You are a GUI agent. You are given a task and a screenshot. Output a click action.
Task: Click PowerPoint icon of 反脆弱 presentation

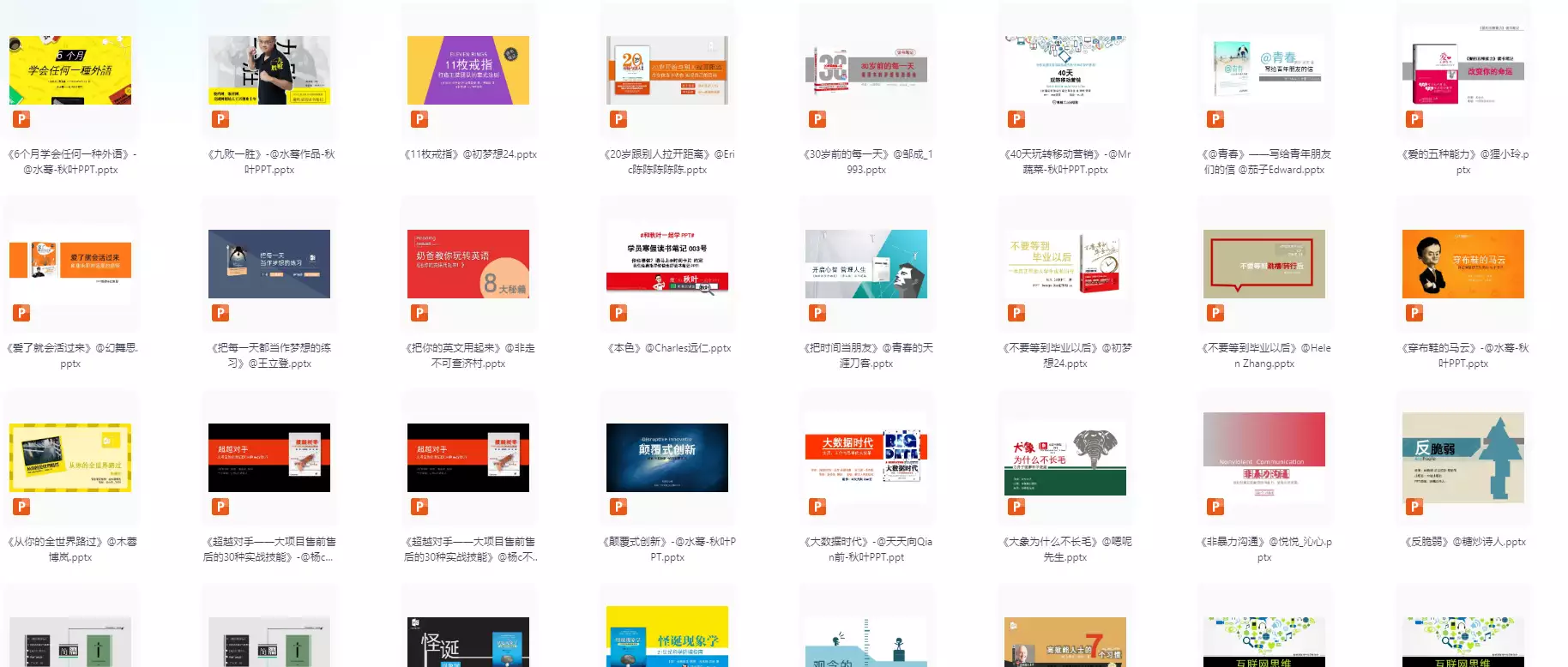coord(1414,507)
